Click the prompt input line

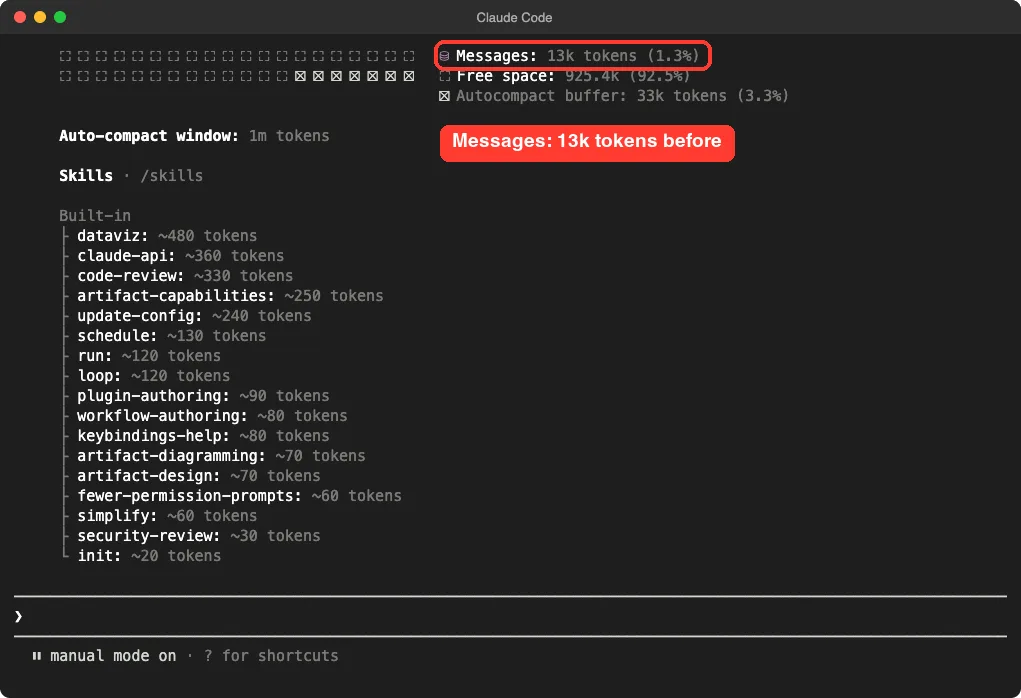point(510,616)
